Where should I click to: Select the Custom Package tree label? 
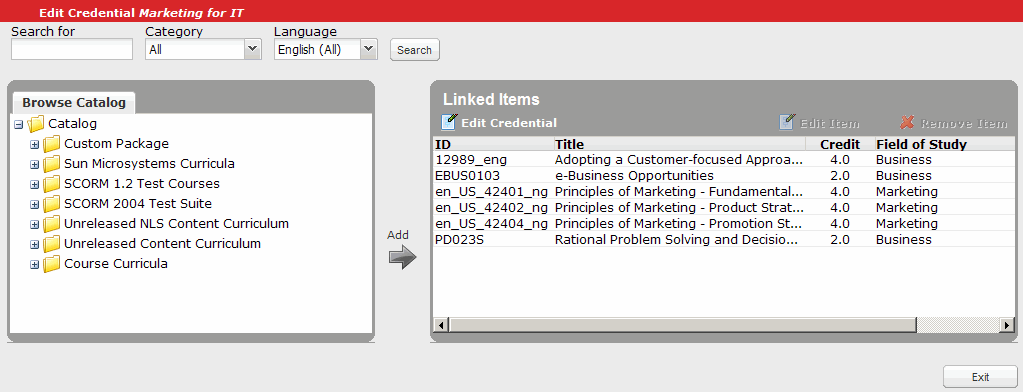116,143
